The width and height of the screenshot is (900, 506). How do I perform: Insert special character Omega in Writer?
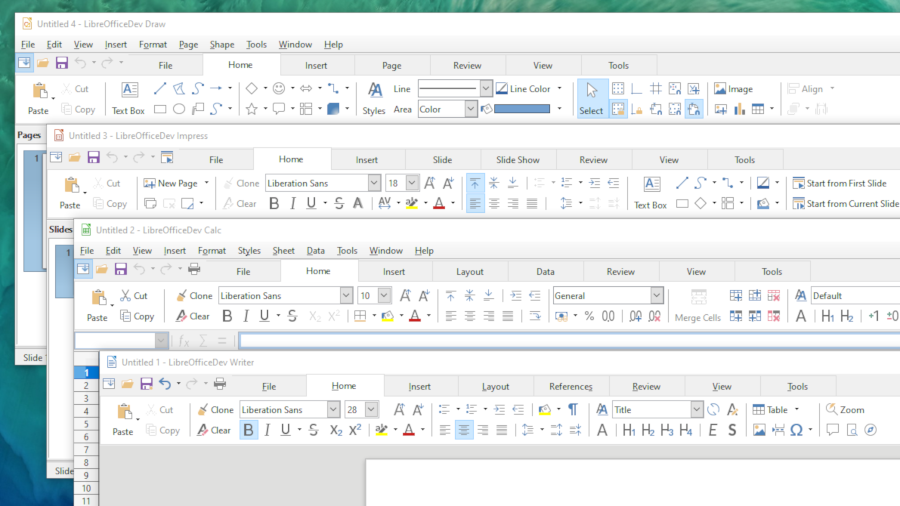pyautogui.click(x=797, y=430)
